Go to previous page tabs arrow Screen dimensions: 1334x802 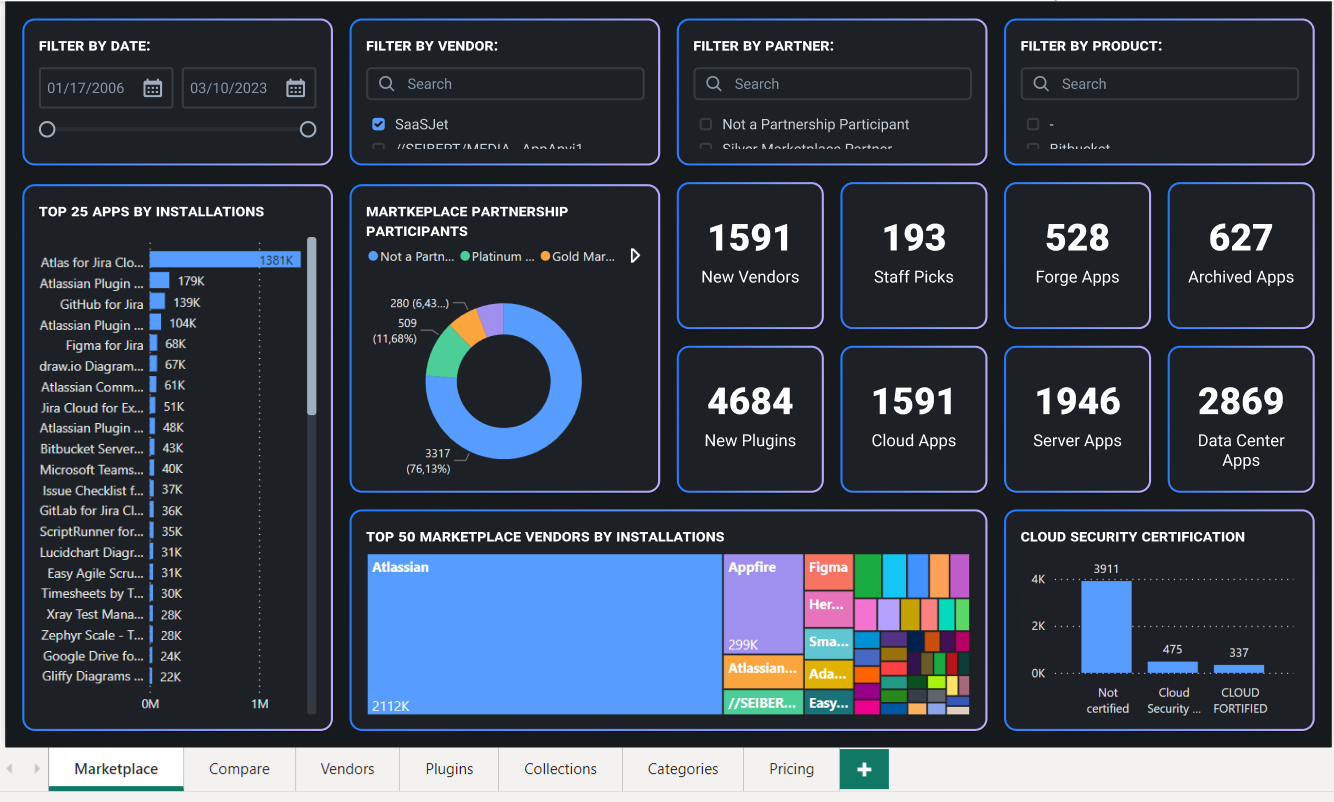[10, 769]
